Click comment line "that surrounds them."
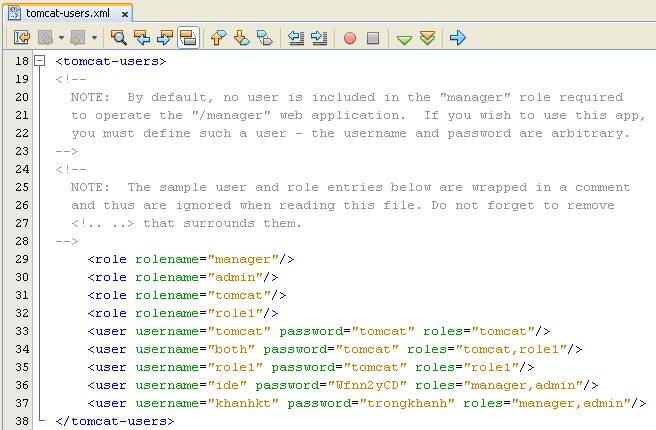The height and width of the screenshot is (430, 656). [x=186, y=223]
